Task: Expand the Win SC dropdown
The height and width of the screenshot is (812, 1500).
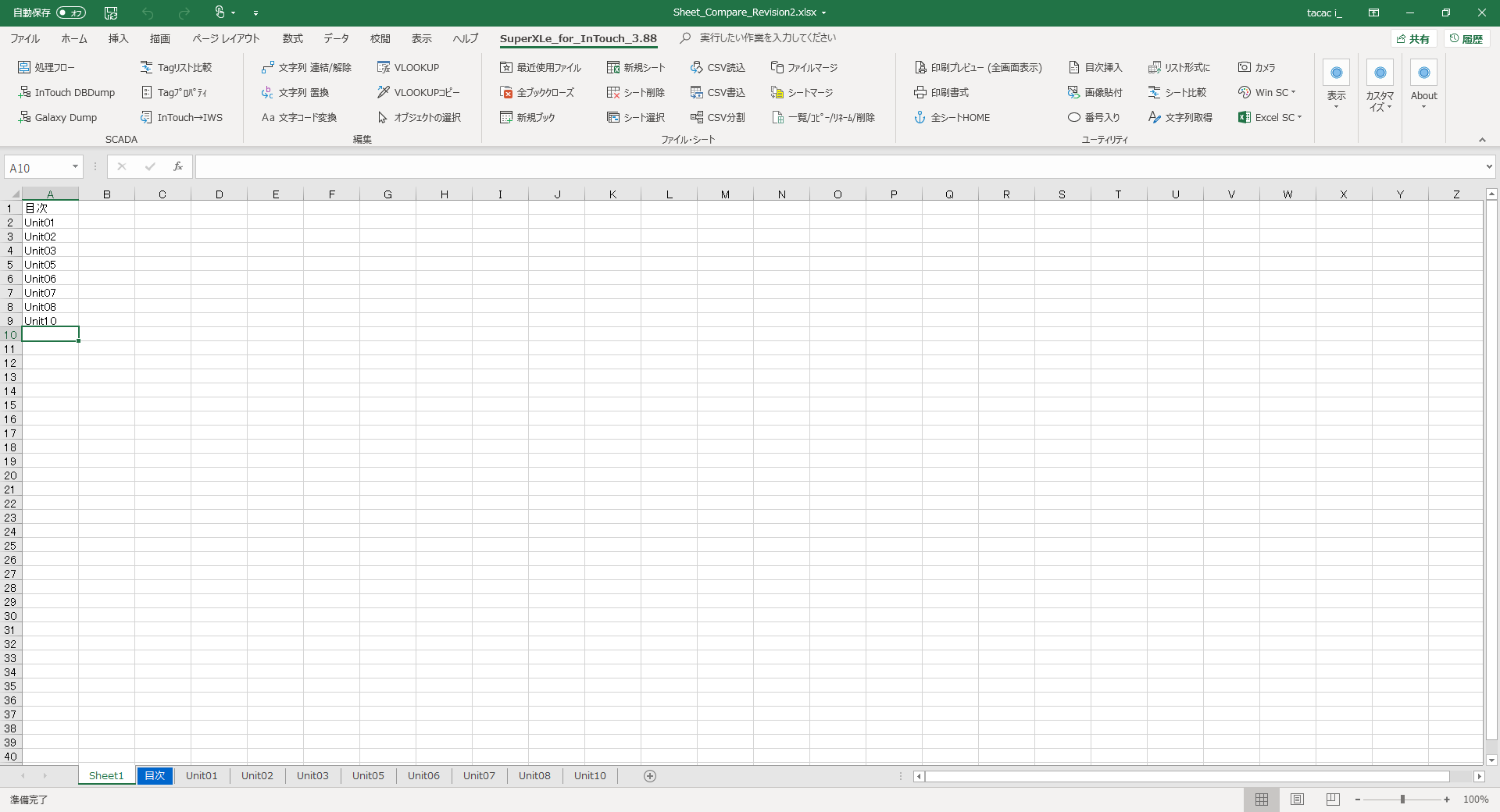Action: pyautogui.click(x=1266, y=92)
